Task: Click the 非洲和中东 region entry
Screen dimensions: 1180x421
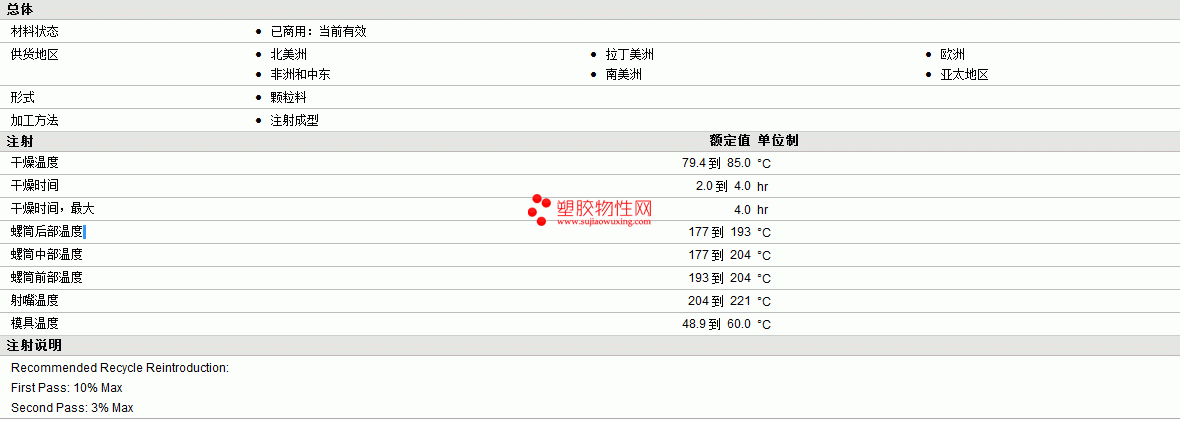Action: (x=300, y=75)
